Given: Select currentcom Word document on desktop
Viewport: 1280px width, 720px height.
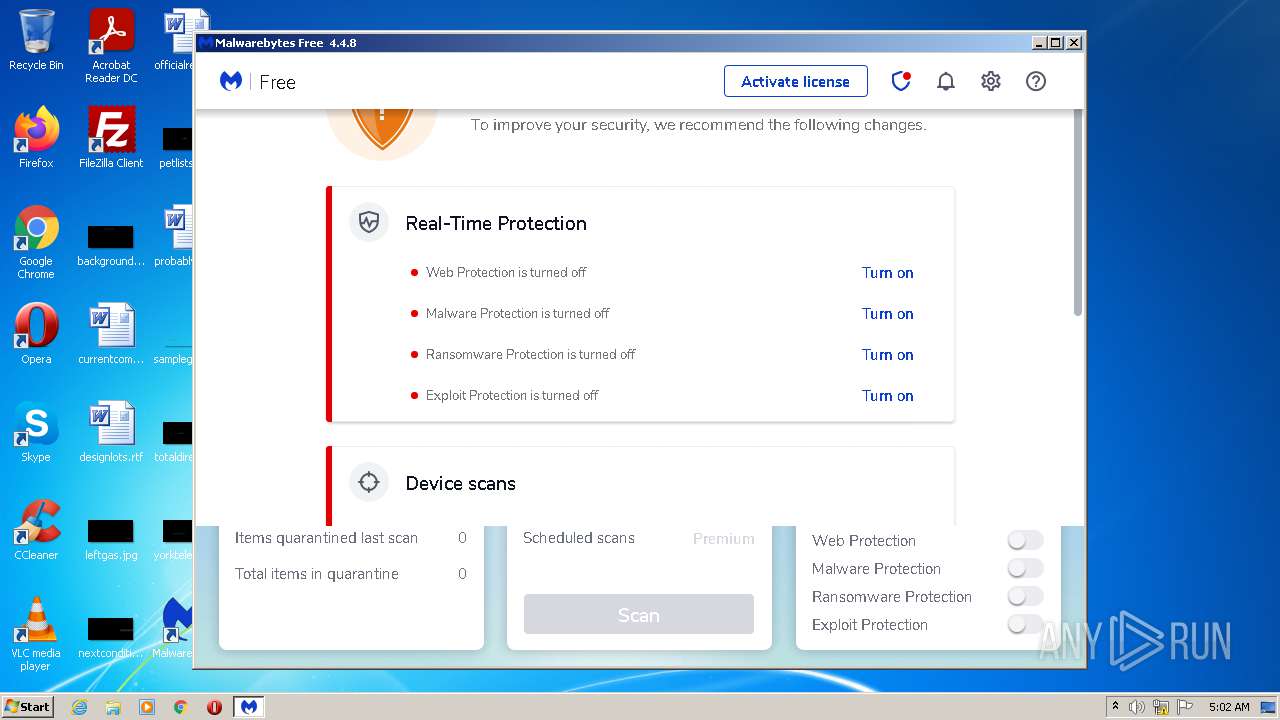Looking at the screenshot, I should point(111,334).
